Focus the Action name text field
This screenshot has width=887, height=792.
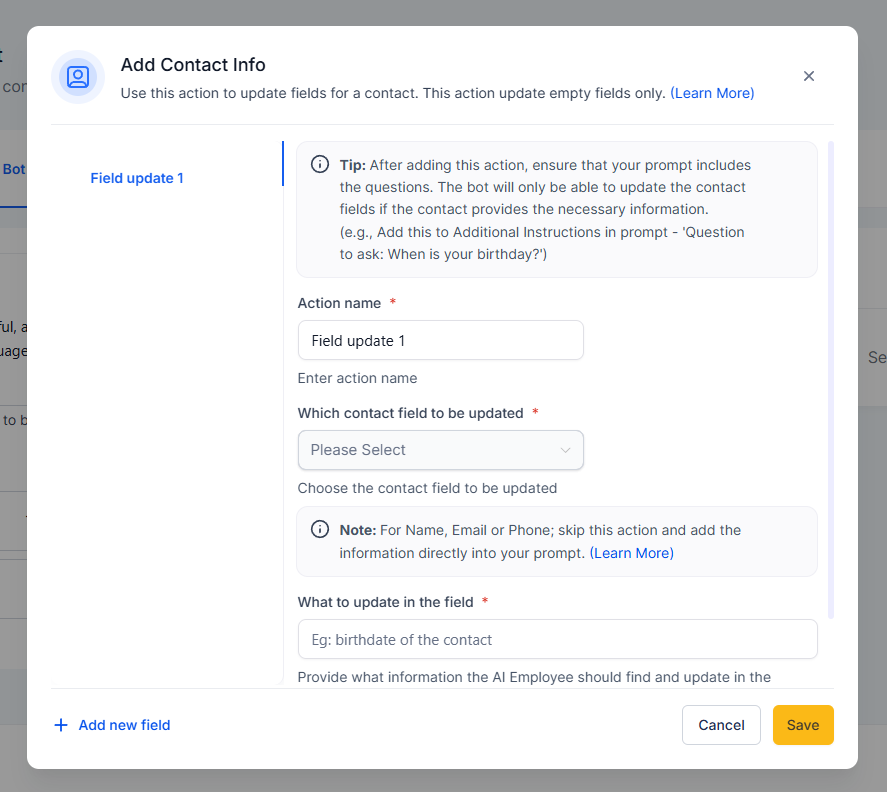[x=440, y=340]
